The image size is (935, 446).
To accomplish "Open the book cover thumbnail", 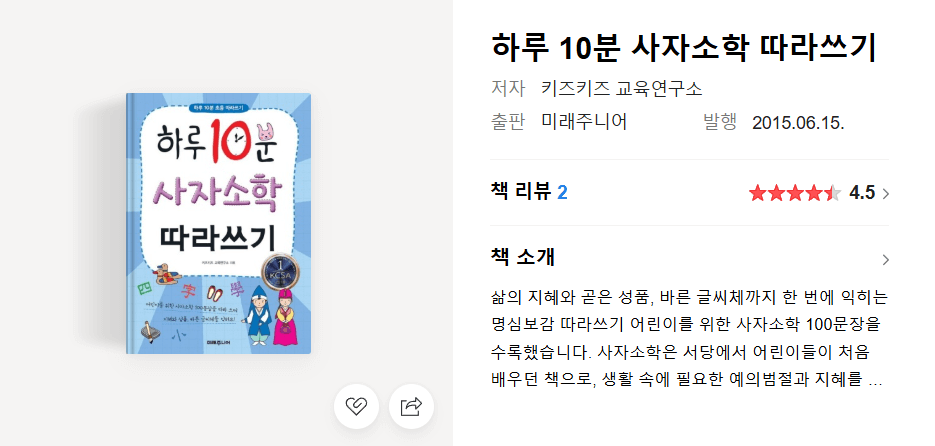I will (218, 224).
